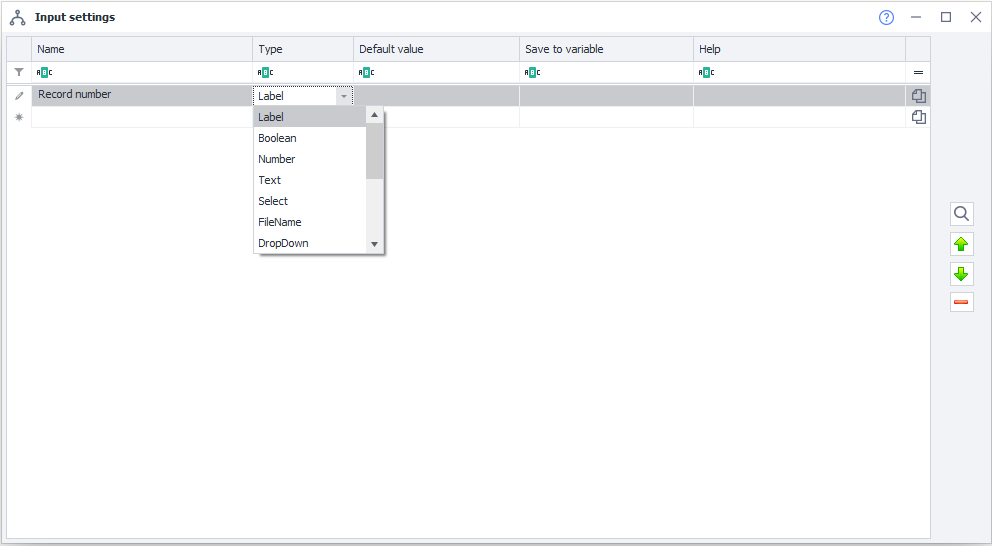Image resolution: width=992 pixels, height=546 pixels.
Task: Open the Default value filter condition selector
Action: (x=366, y=72)
